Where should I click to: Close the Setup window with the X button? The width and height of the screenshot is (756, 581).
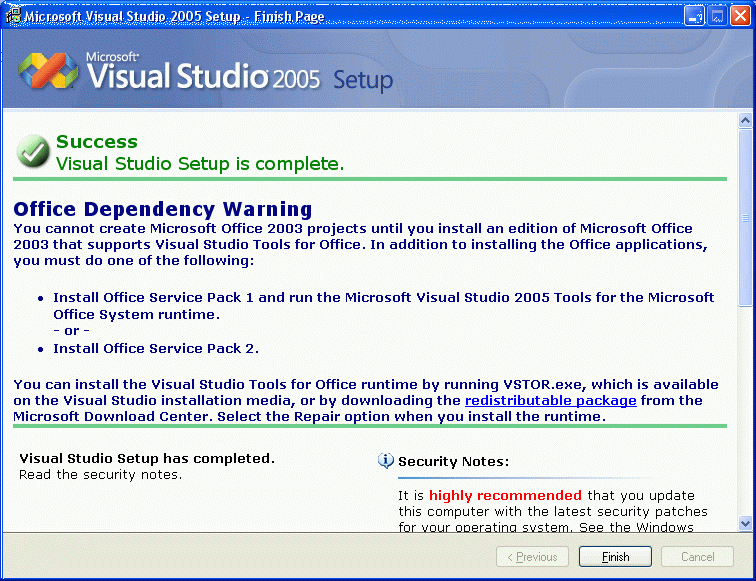tap(740, 16)
